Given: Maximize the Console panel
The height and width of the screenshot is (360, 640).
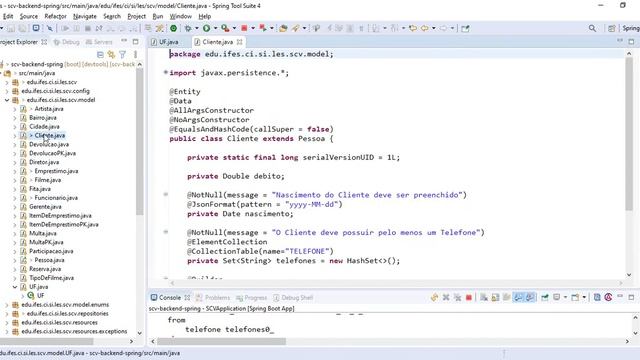Looking at the screenshot, I should [631, 298].
